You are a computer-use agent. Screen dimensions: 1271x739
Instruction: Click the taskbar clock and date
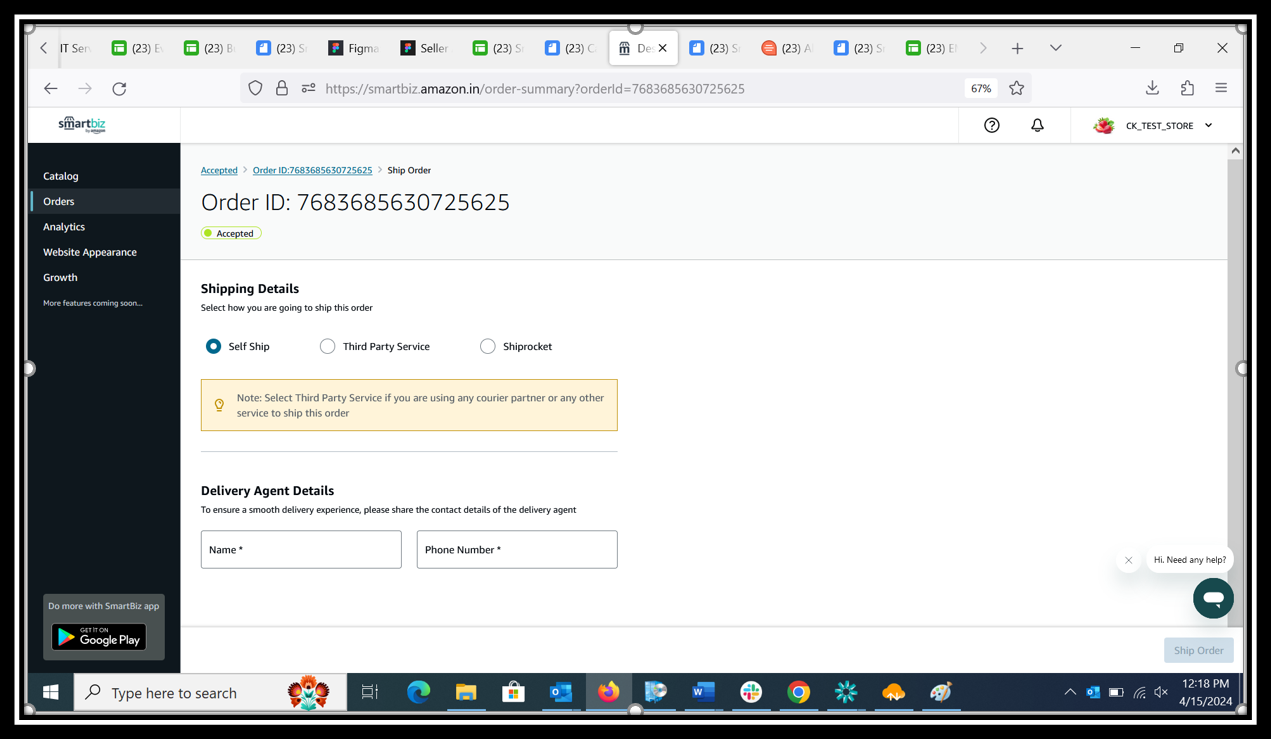tap(1206, 692)
